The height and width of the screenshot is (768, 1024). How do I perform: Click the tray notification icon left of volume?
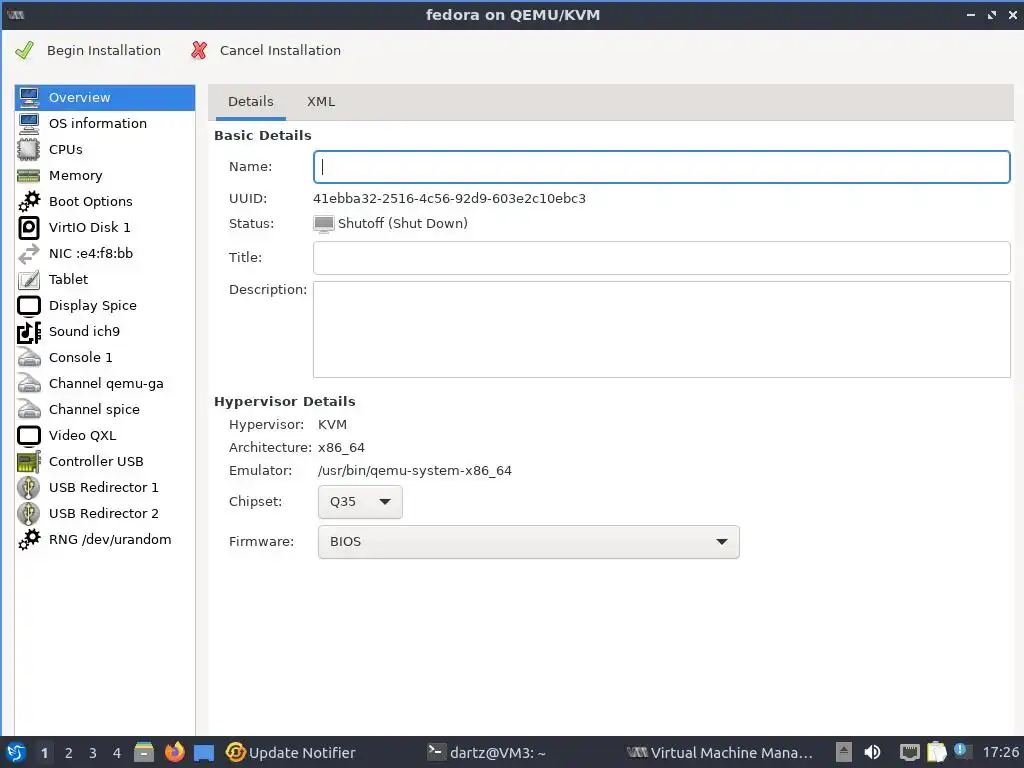click(x=844, y=752)
